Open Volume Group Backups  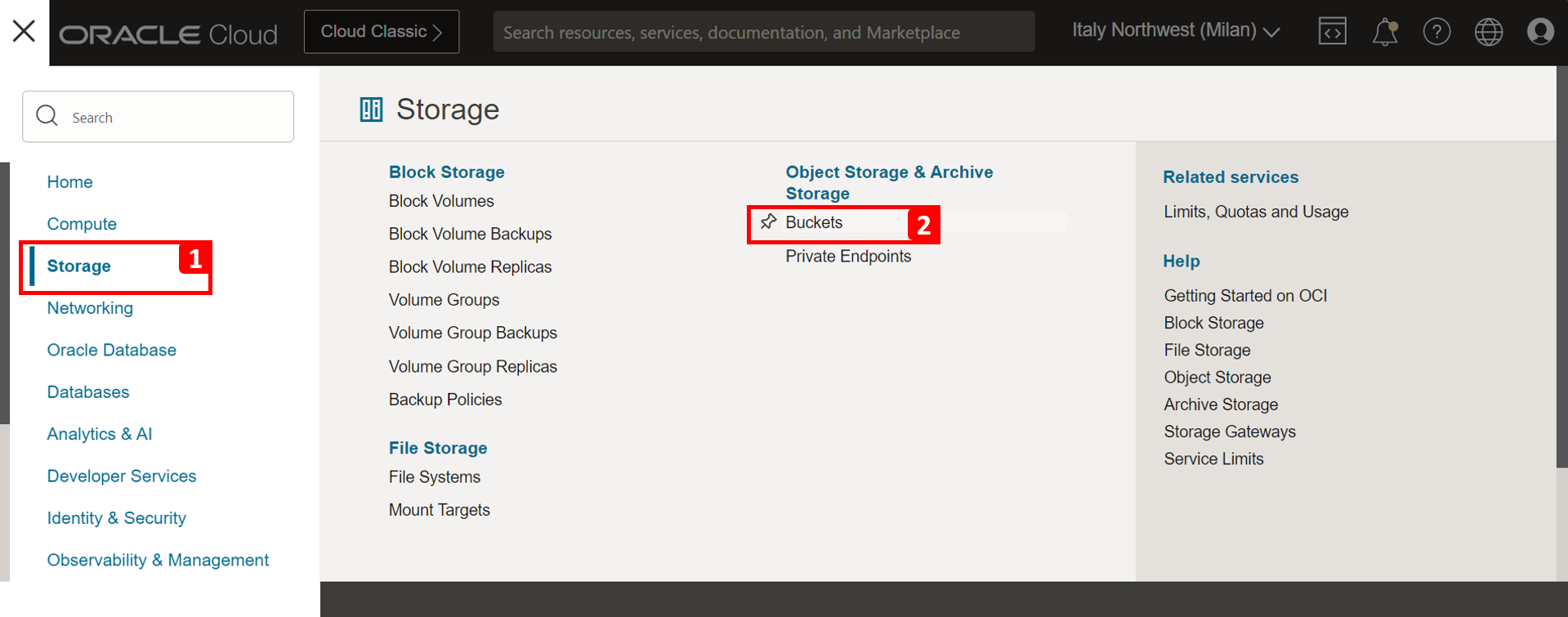pos(473,333)
